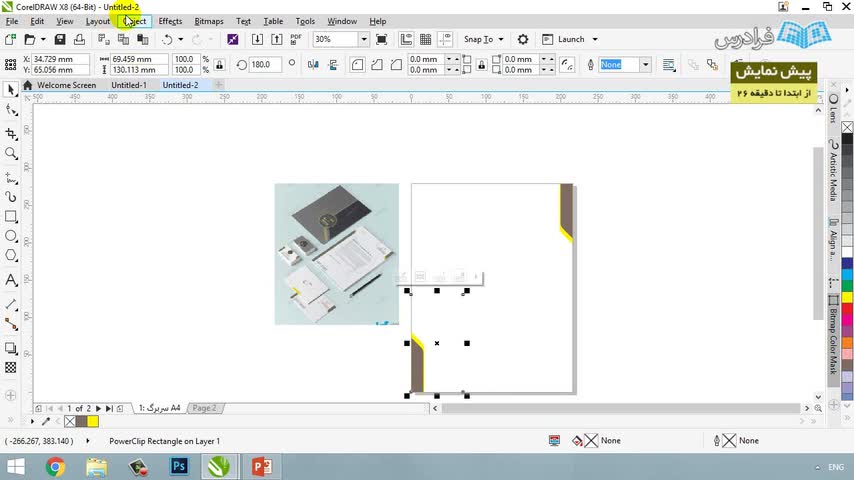Open the Options gear icon
Image resolution: width=854 pixels, height=480 pixels.
(x=523, y=39)
